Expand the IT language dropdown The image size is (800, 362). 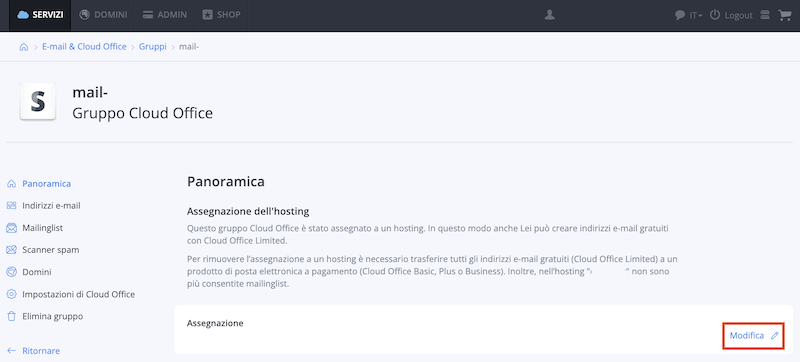(696, 15)
